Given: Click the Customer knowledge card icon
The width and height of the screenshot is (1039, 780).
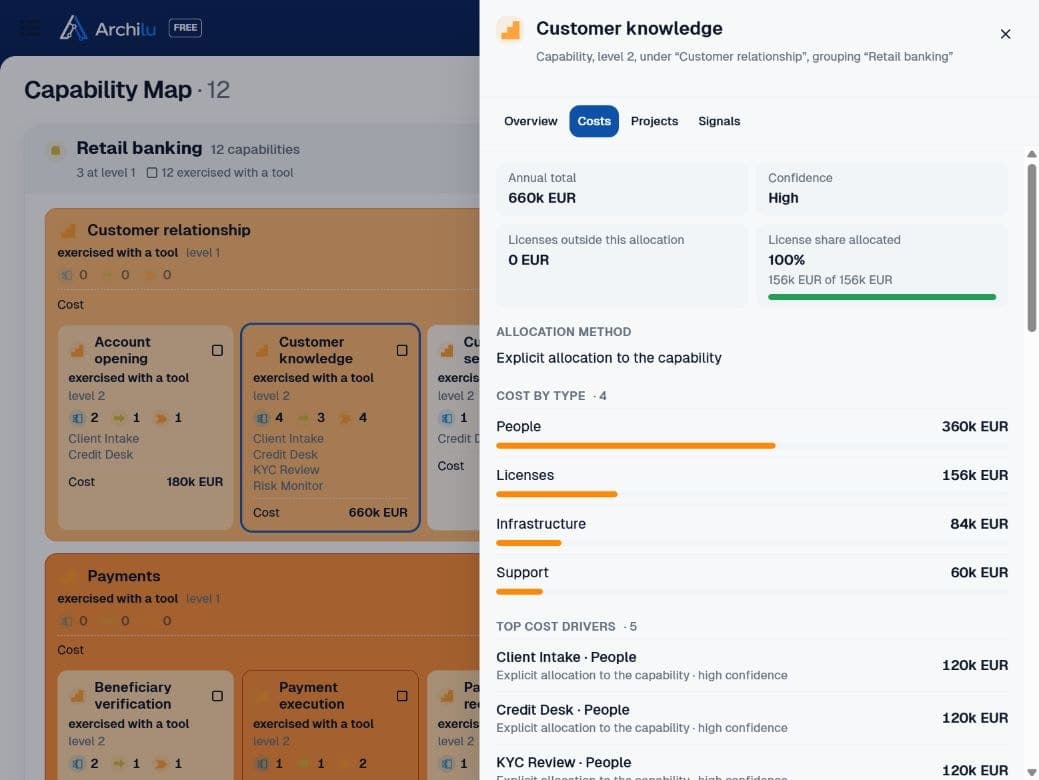Looking at the screenshot, I should (262, 351).
